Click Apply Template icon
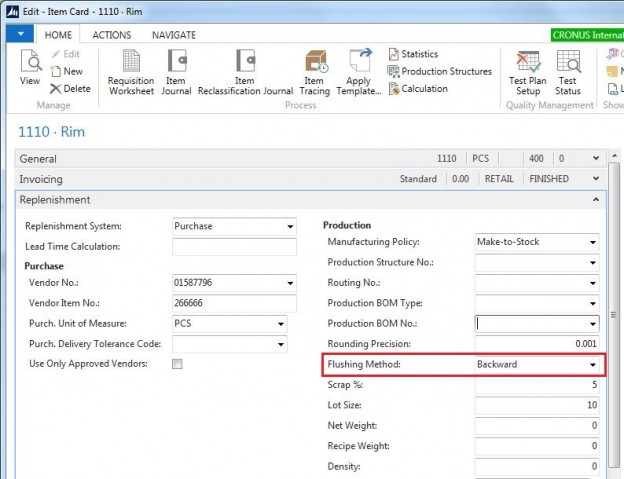The height and width of the screenshot is (479, 624). [x=359, y=60]
